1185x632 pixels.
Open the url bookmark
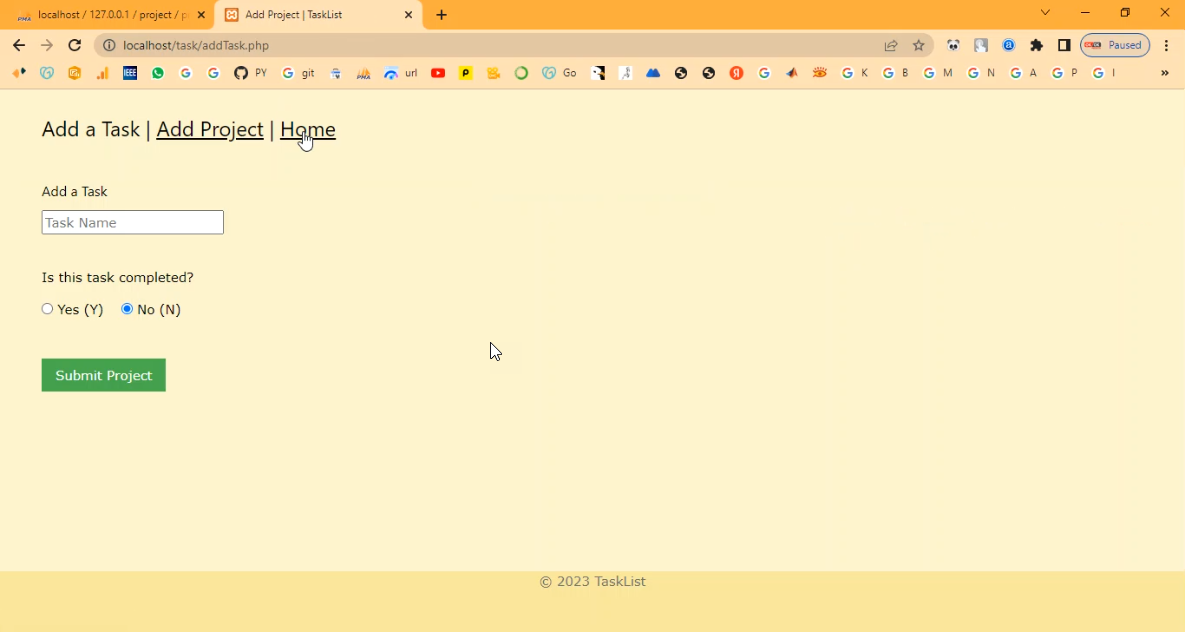click(401, 73)
